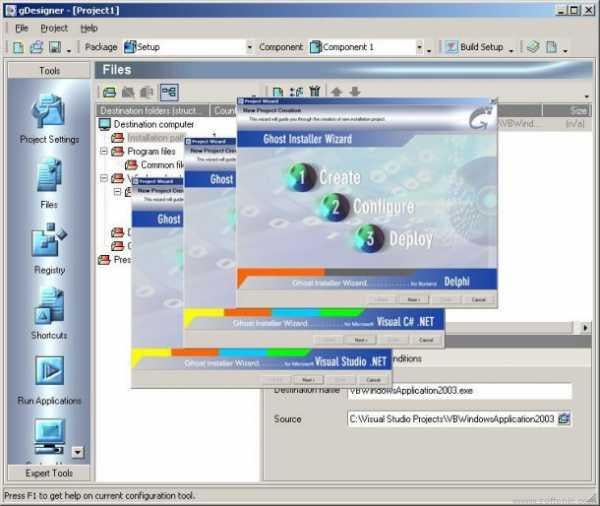This screenshot has width=600, height=506.
Task: Select the Files tool in sidebar
Action: pyautogui.click(x=49, y=184)
